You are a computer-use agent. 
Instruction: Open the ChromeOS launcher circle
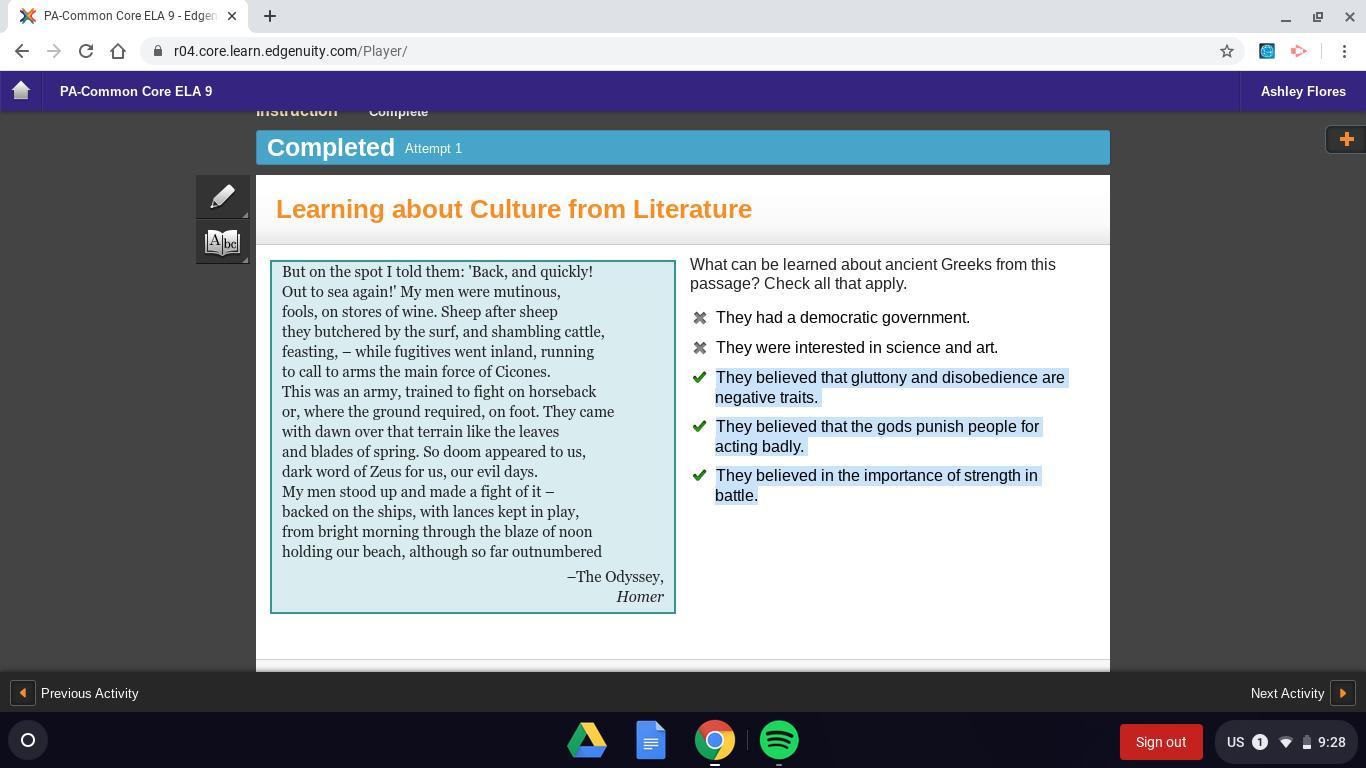(x=28, y=741)
